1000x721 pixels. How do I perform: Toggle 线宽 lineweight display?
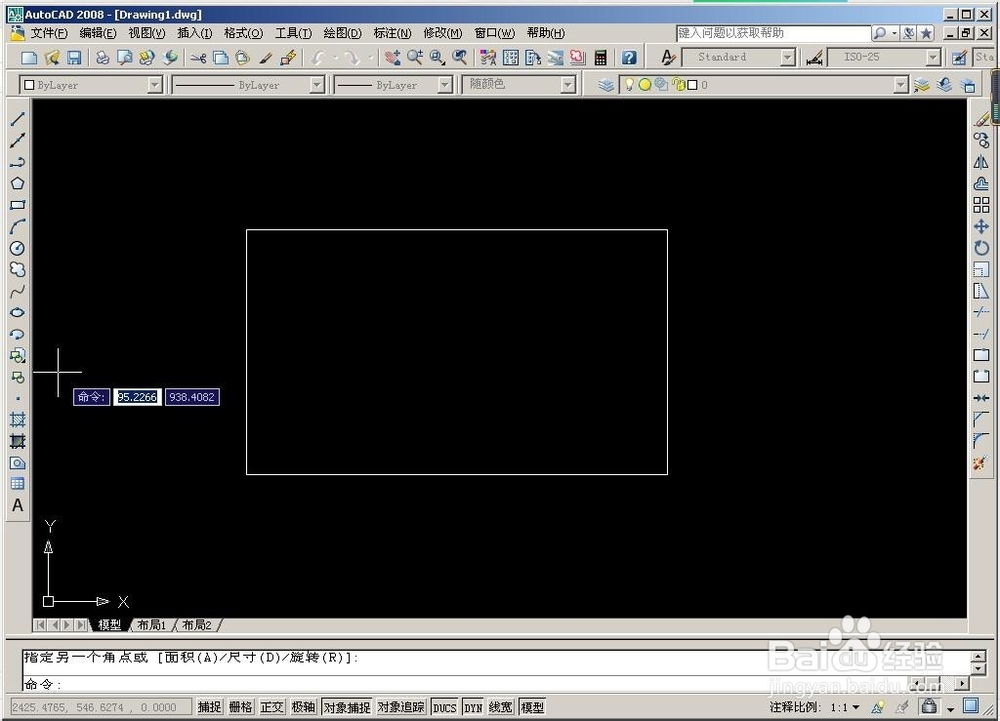coord(501,707)
